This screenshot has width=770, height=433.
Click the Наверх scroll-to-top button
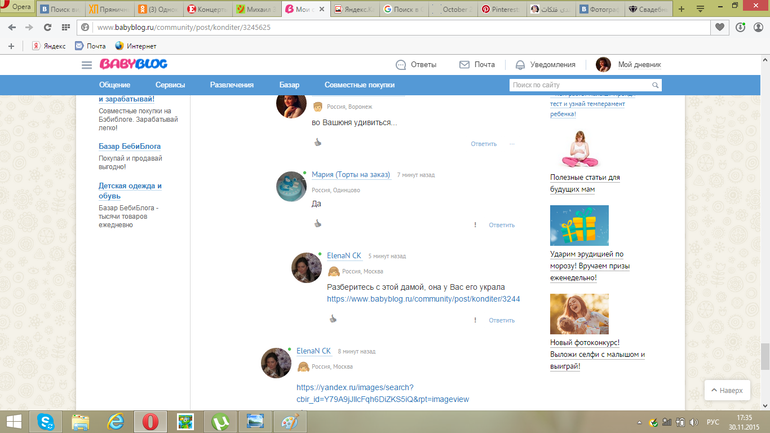click(x=726, y=390)
